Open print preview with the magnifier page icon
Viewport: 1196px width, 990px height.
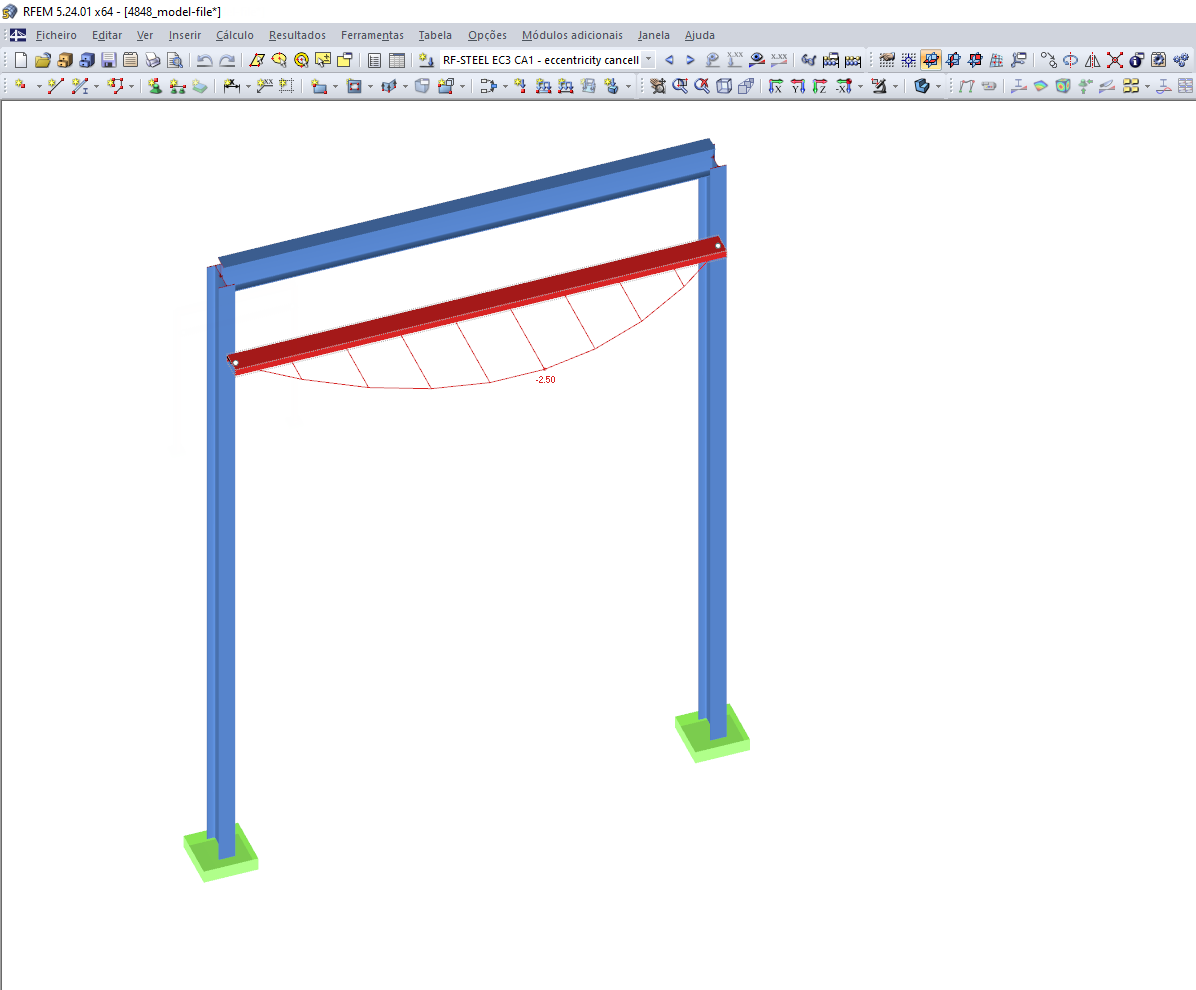pyautogui.click(x=175, y=60)
